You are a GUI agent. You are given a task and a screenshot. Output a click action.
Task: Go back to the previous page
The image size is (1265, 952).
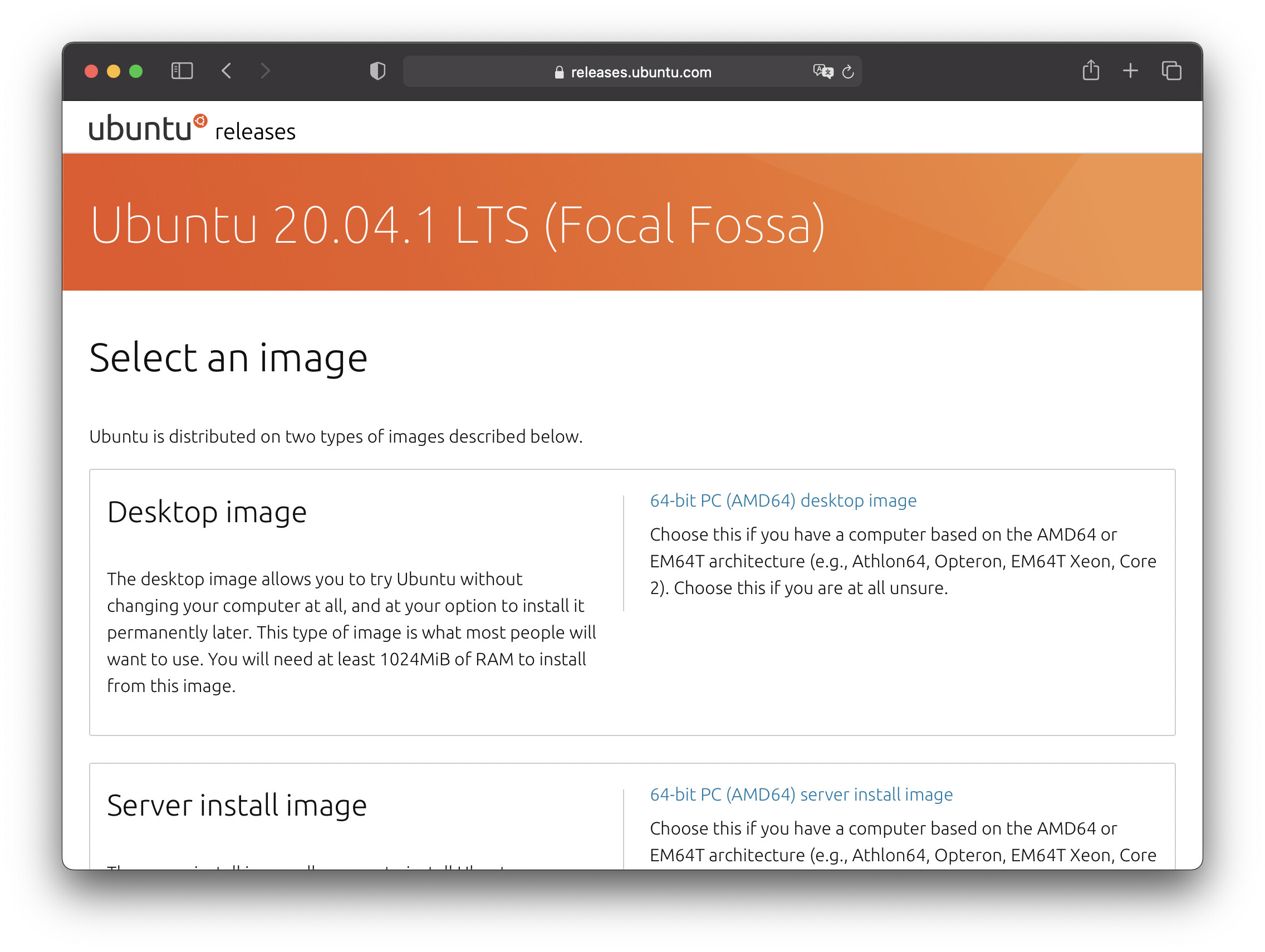(227, 71)
